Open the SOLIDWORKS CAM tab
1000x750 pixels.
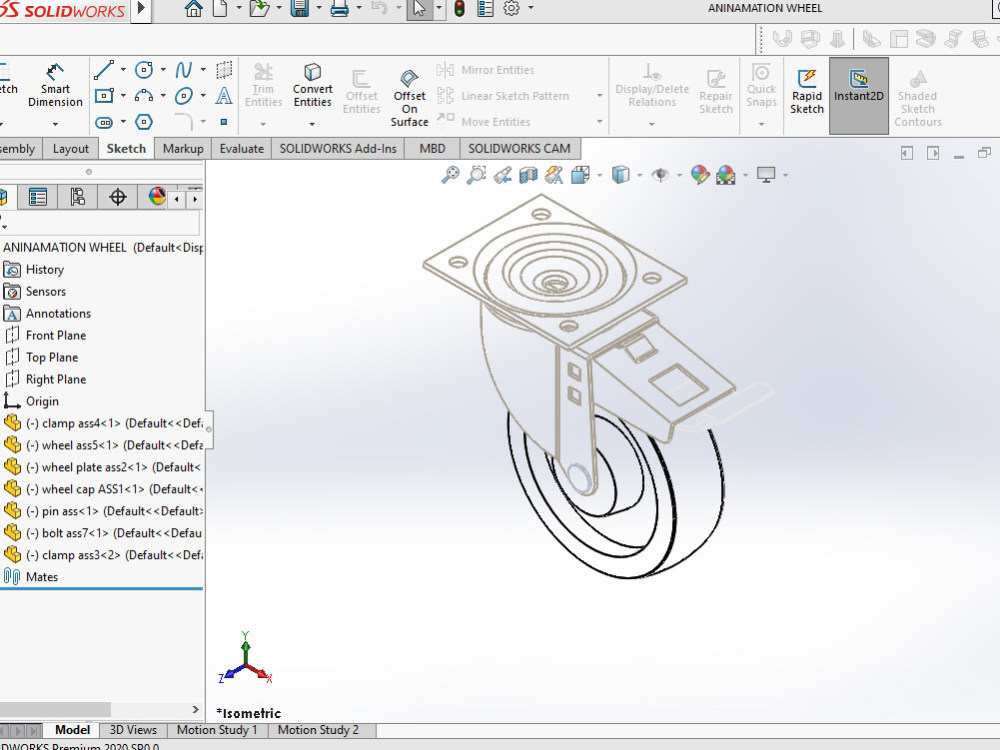(521, 148)
